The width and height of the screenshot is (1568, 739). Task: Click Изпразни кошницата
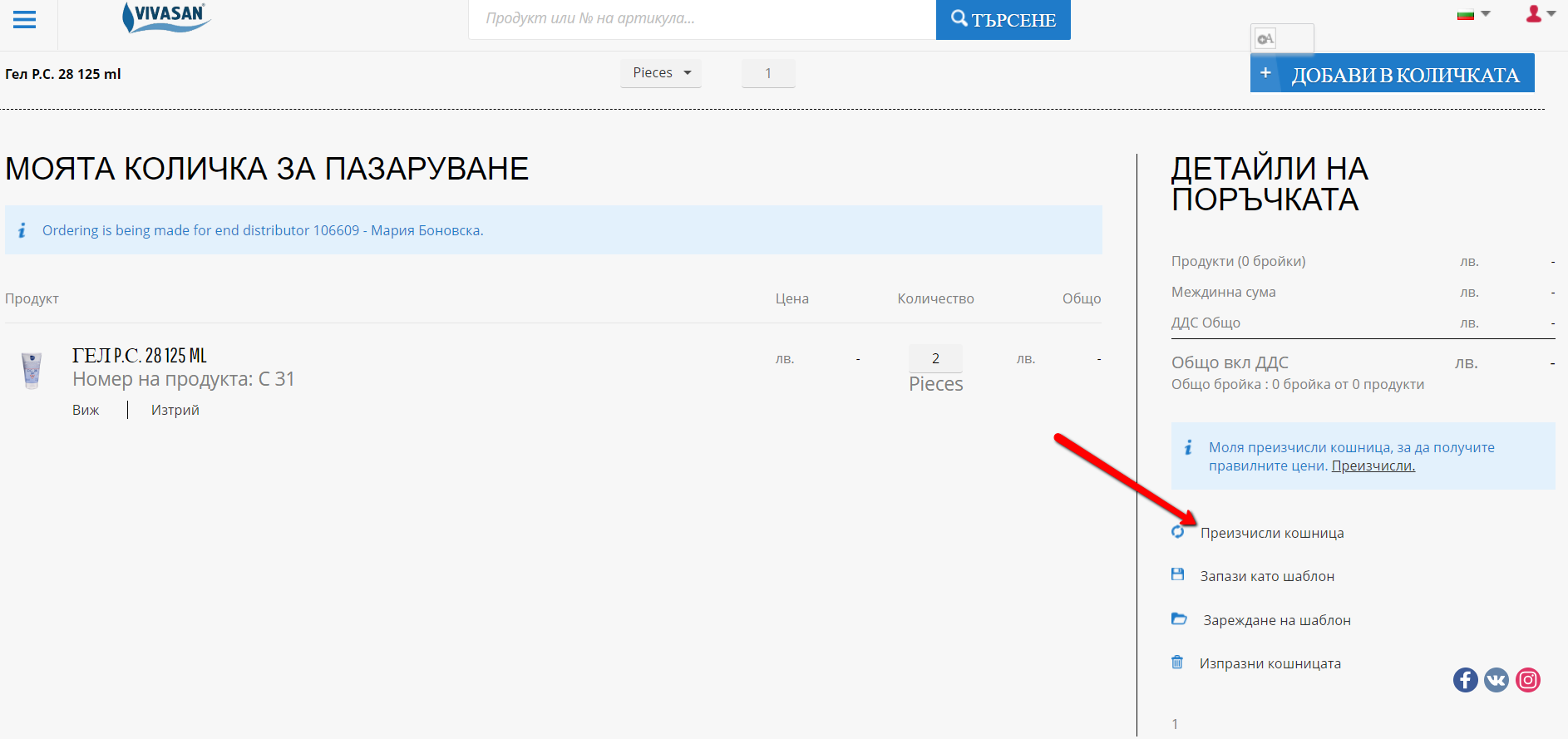1270,663
